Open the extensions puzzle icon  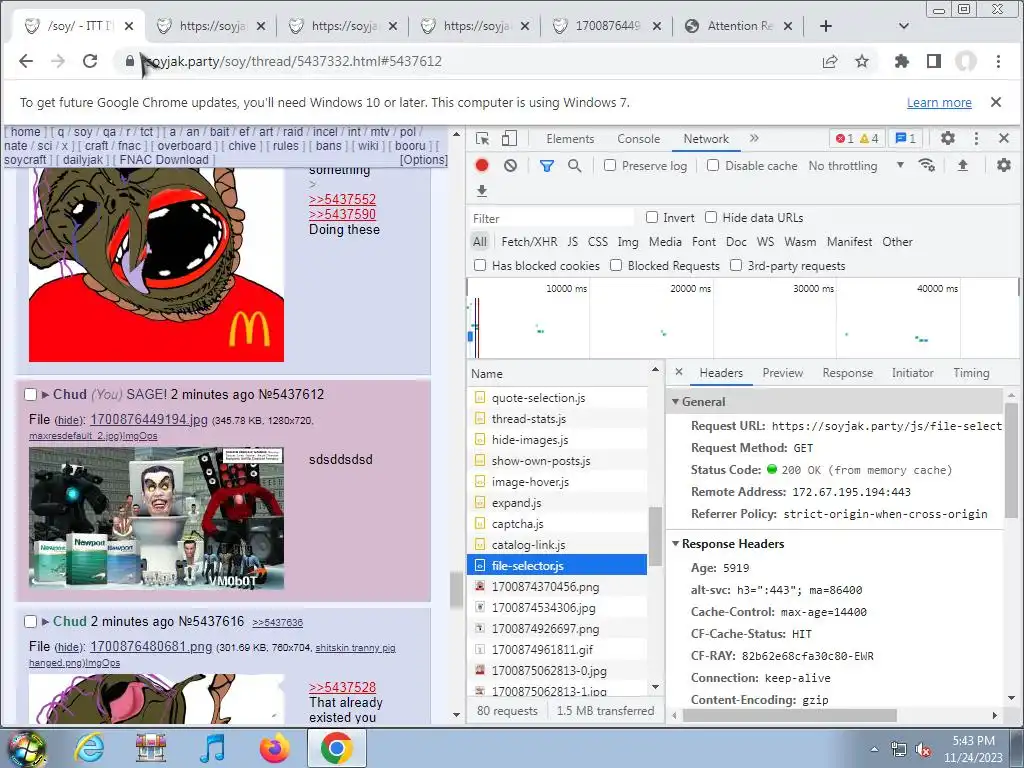pos(902,61)
